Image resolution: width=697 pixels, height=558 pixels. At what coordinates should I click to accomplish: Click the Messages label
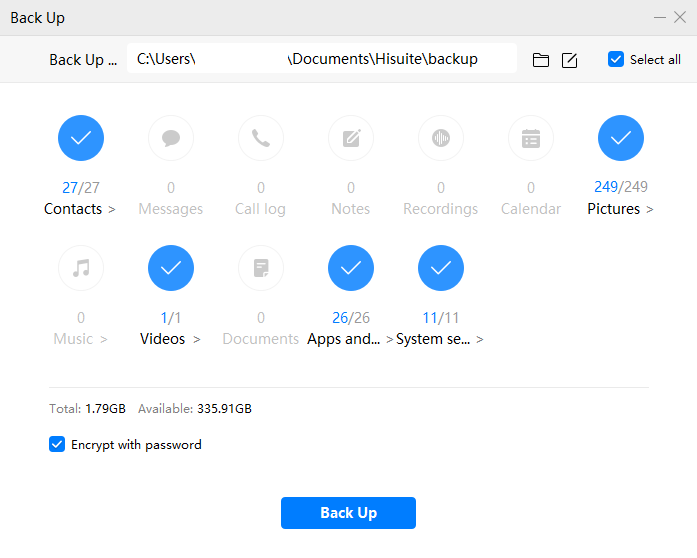tap(171, 209)
